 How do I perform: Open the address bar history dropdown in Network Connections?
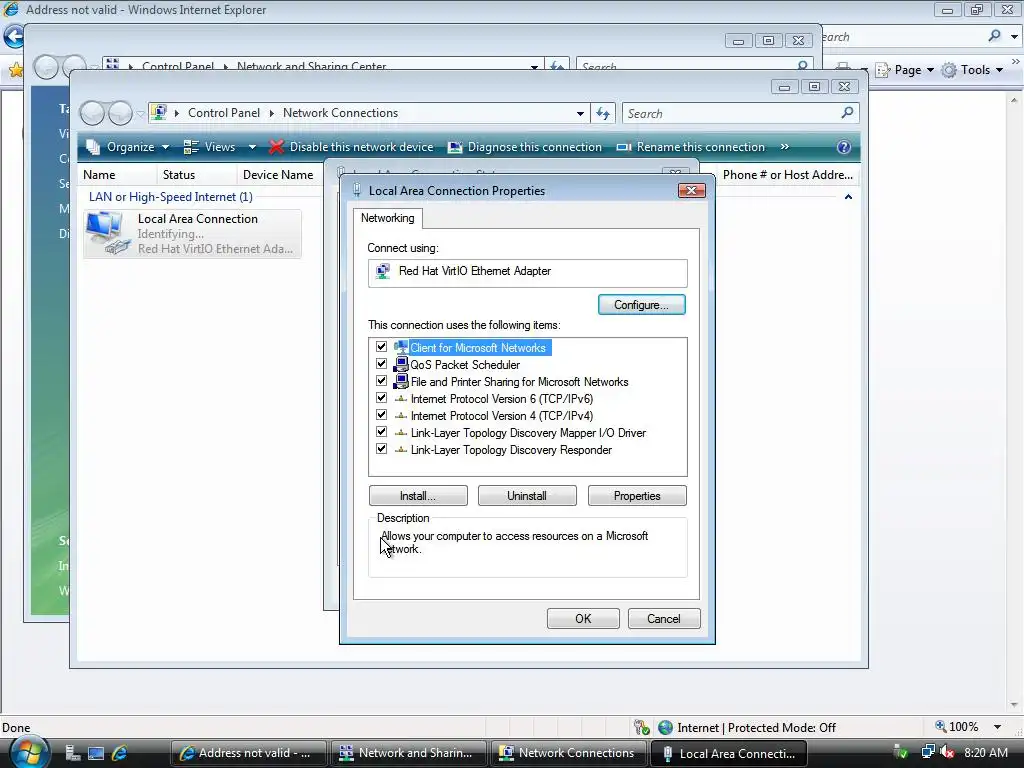coord(580,114)
